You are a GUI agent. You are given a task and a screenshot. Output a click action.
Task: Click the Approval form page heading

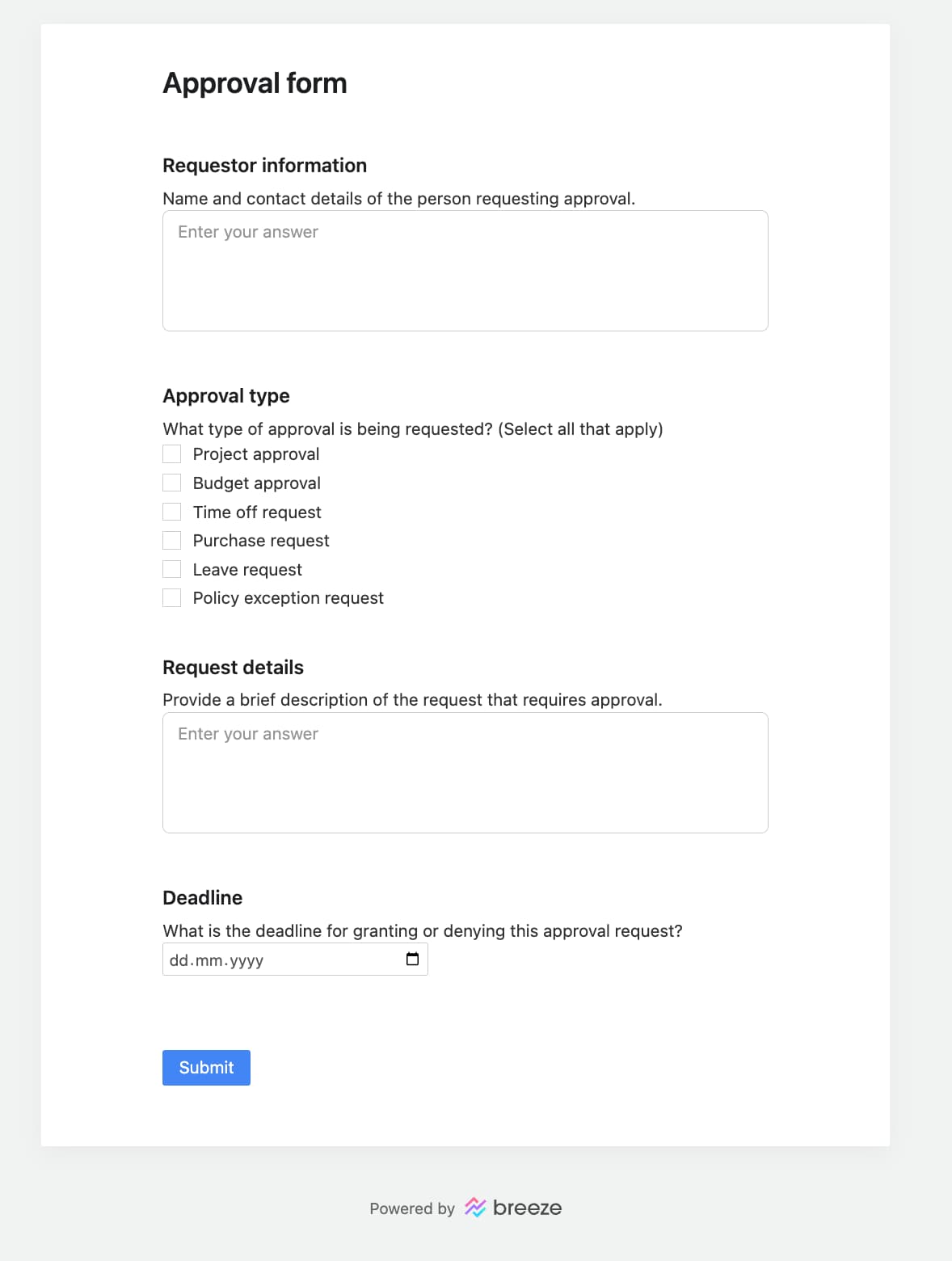(255, 82)
